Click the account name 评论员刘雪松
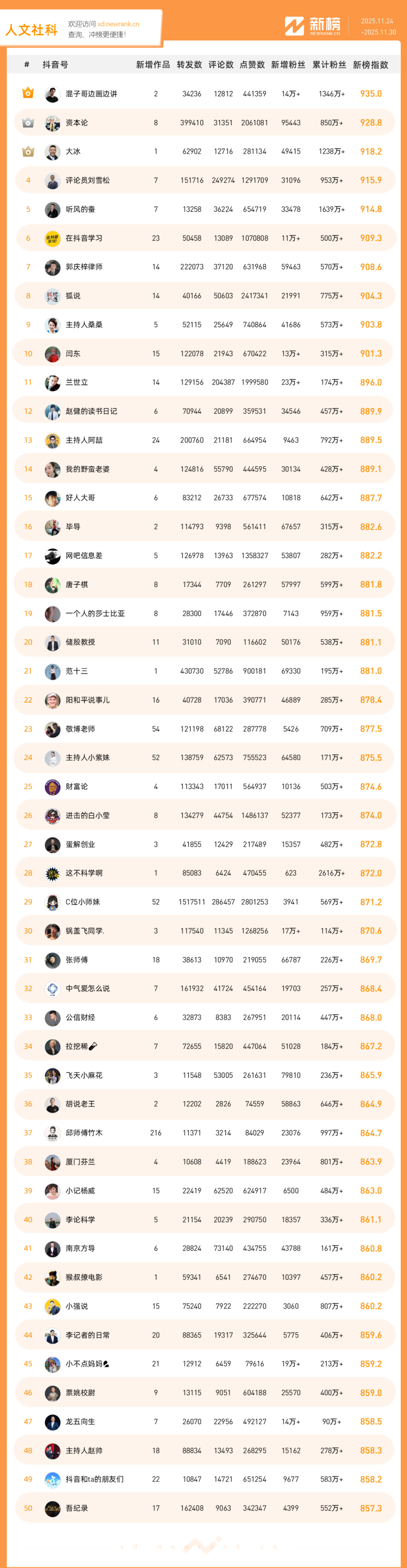The width and height of the screenshot is (407, 1568). point(87,180)
